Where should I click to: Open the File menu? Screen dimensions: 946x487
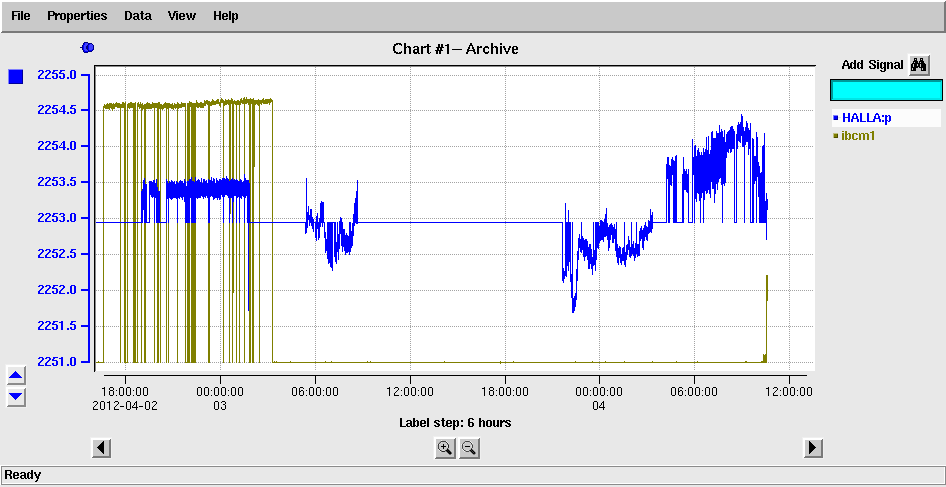tap(21, 16)
